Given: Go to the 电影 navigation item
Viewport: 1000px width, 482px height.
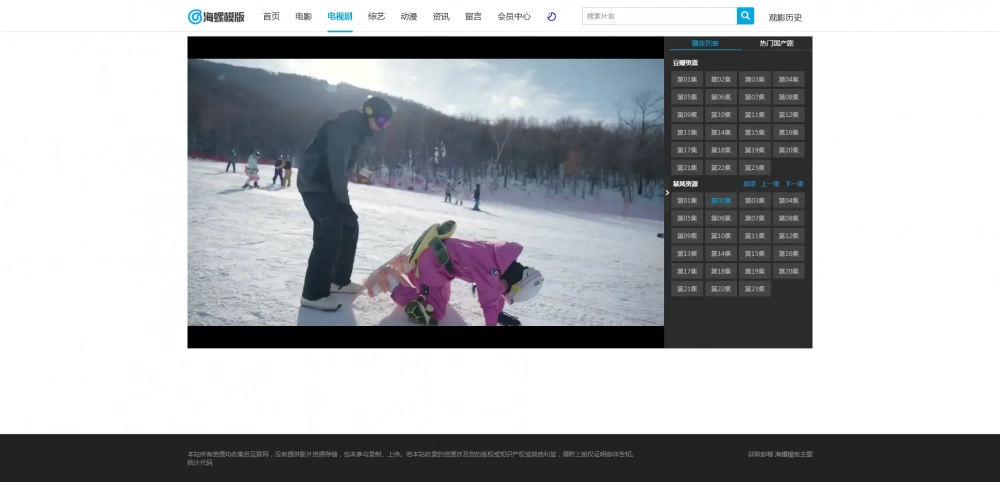Looking at the screenshot, I should point(303,16).
